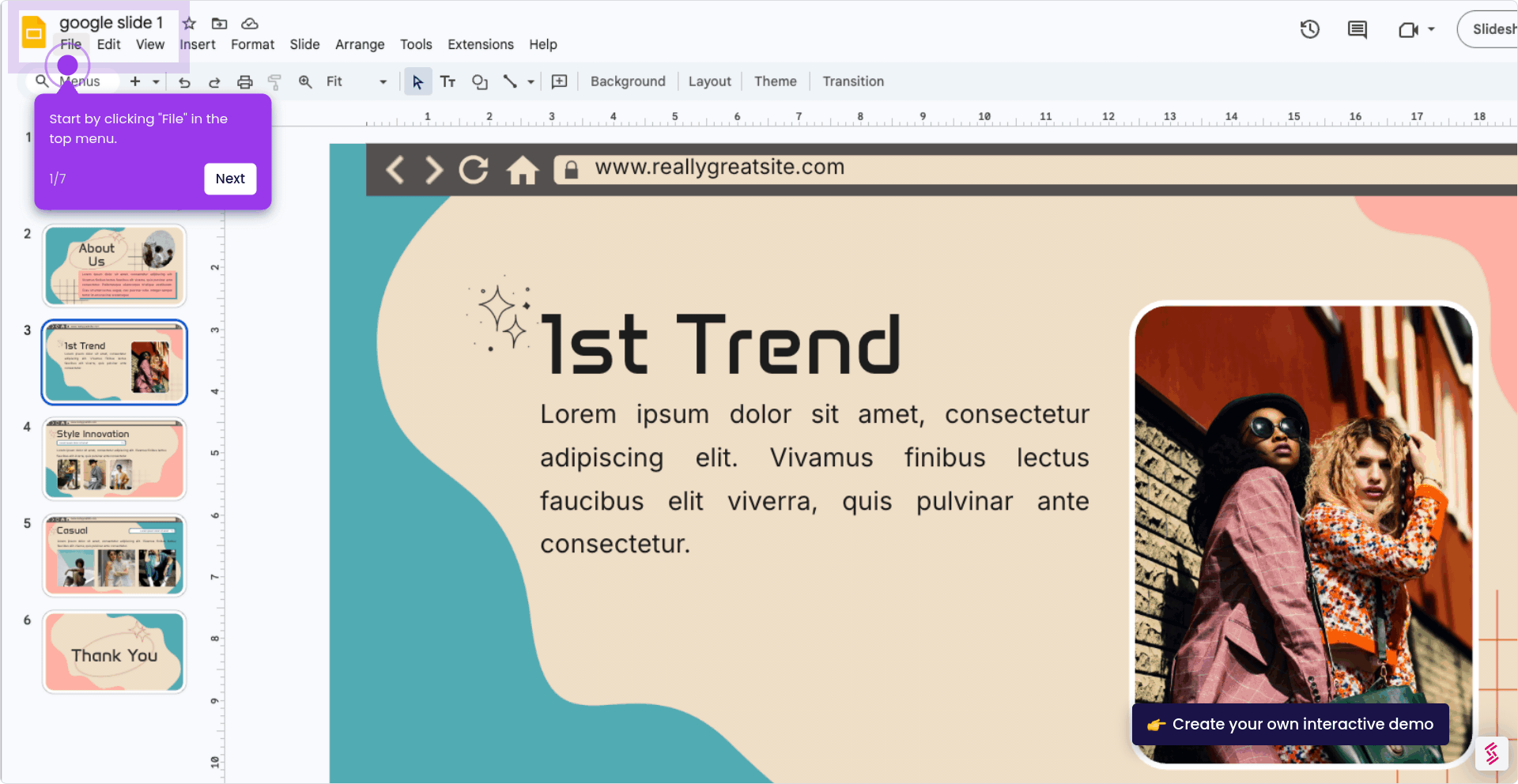Viewport: 1518px width, 784px height.
Task: Click the Layout toolbar button
Action: 709,81
